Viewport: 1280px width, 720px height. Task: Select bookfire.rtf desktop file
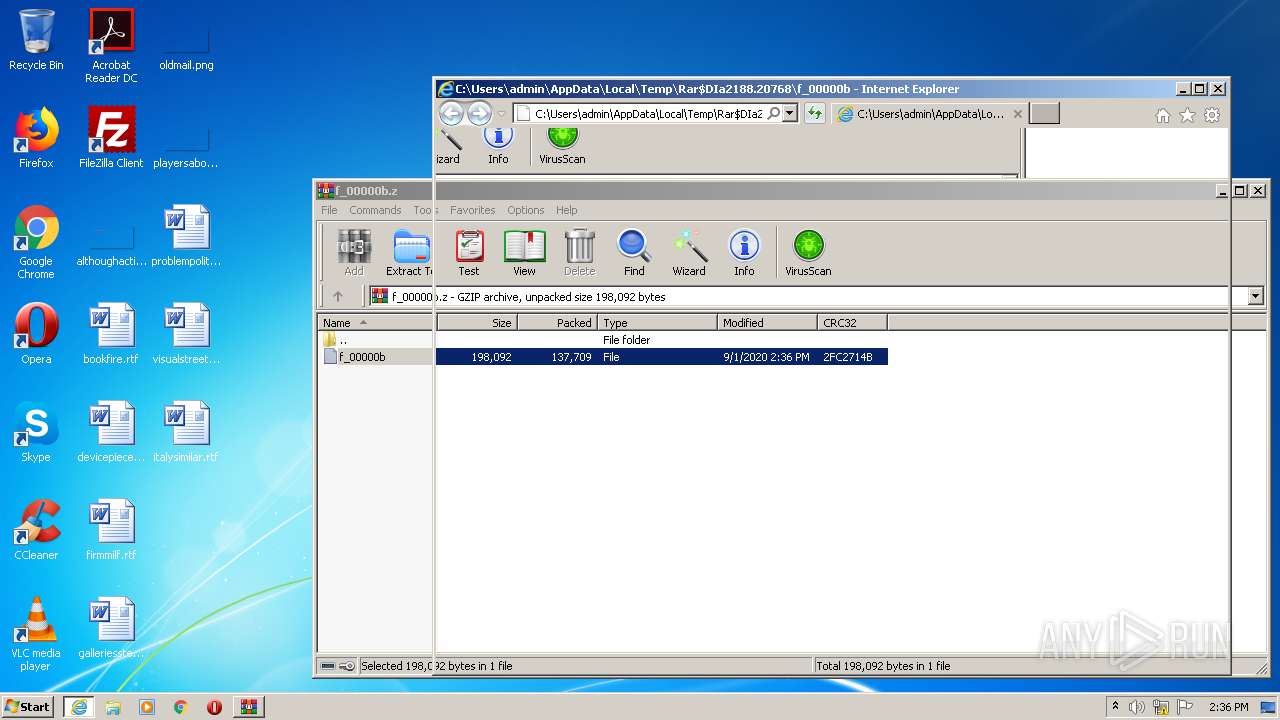(111, 334)
